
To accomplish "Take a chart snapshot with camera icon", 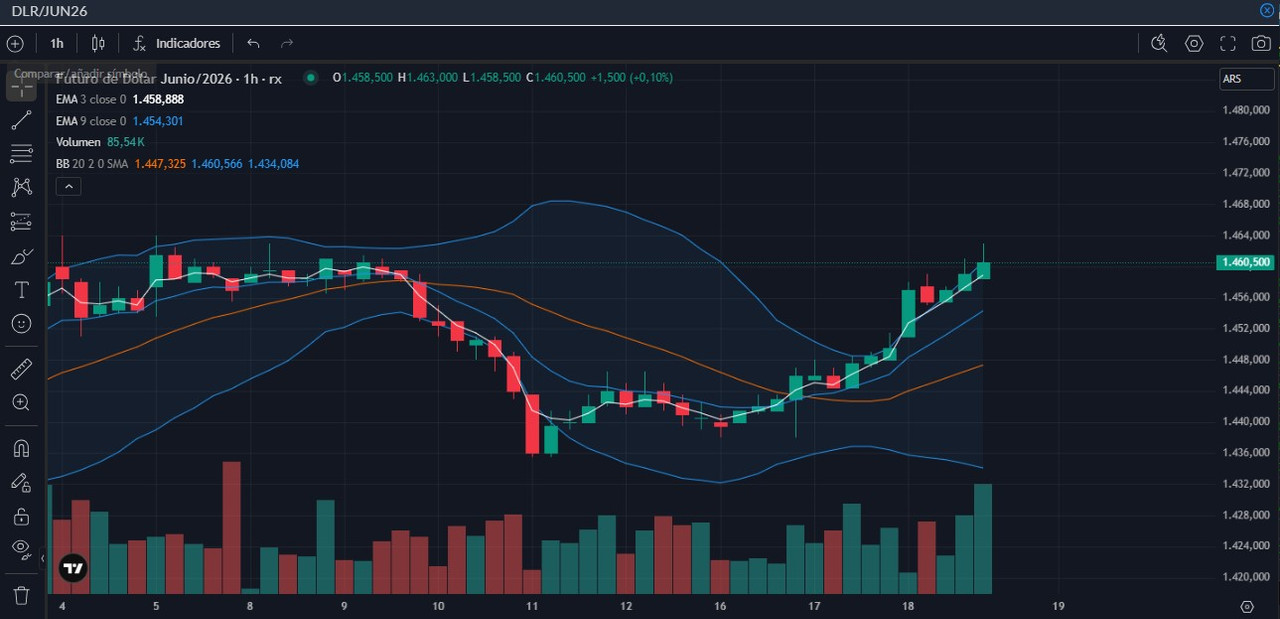I will click(x=1262, y=43).
